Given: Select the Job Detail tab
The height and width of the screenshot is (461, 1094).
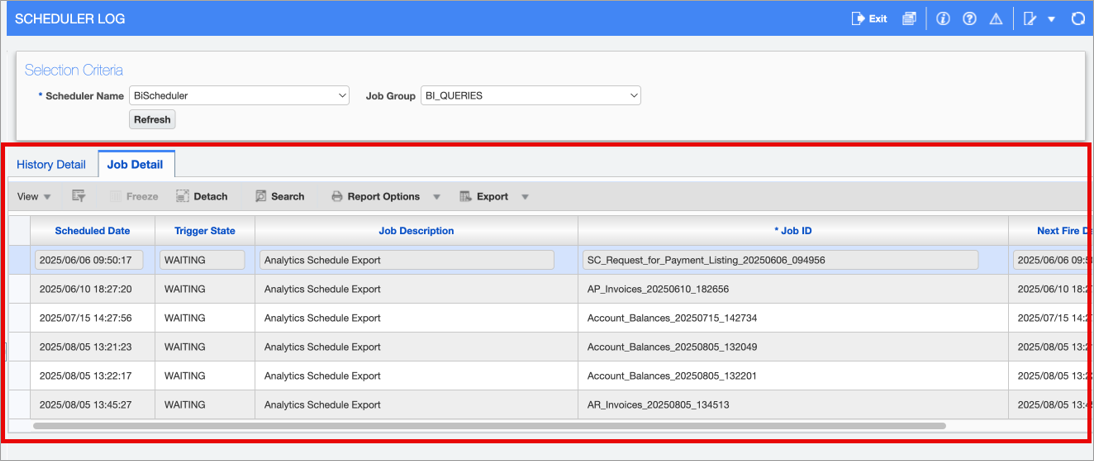Looking at the screenshot, I should (135, 165).
